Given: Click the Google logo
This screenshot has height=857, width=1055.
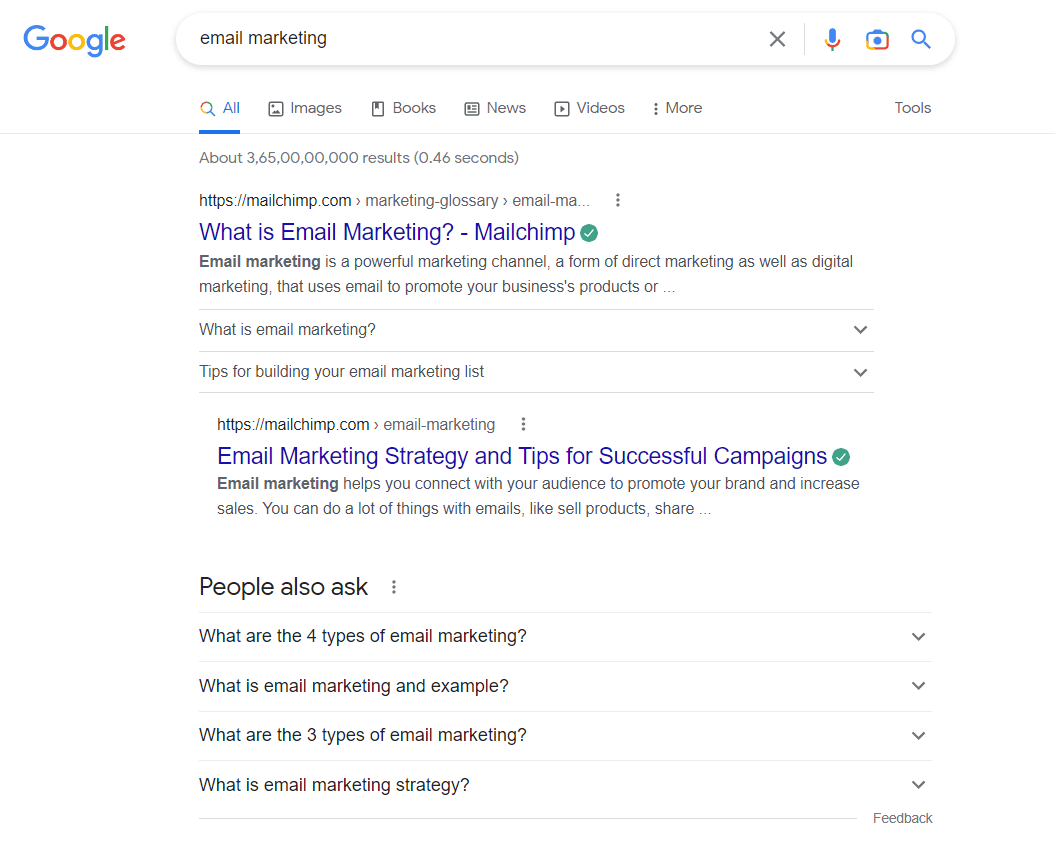Looking at the screenshot, I should [x=74, y=40].
